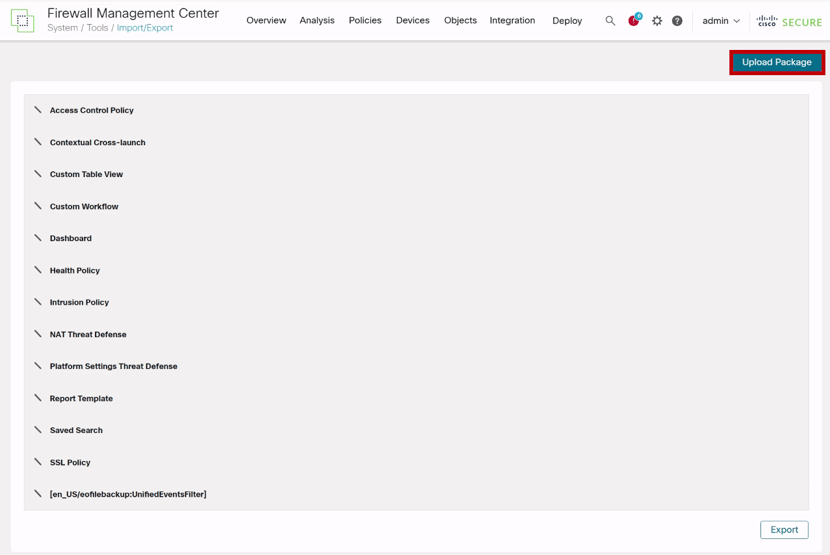Expand the Access Control Policy arrow

click(38, 110)
